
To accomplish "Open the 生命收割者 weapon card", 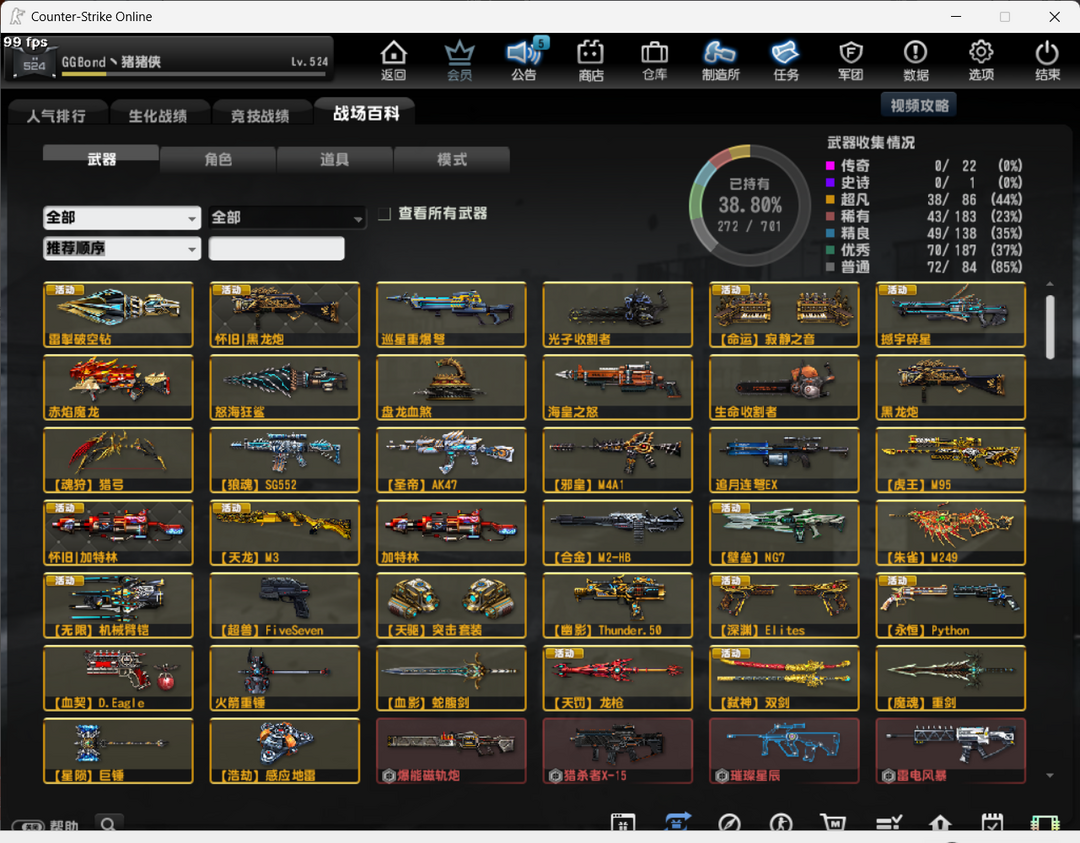I will [785, 387].
